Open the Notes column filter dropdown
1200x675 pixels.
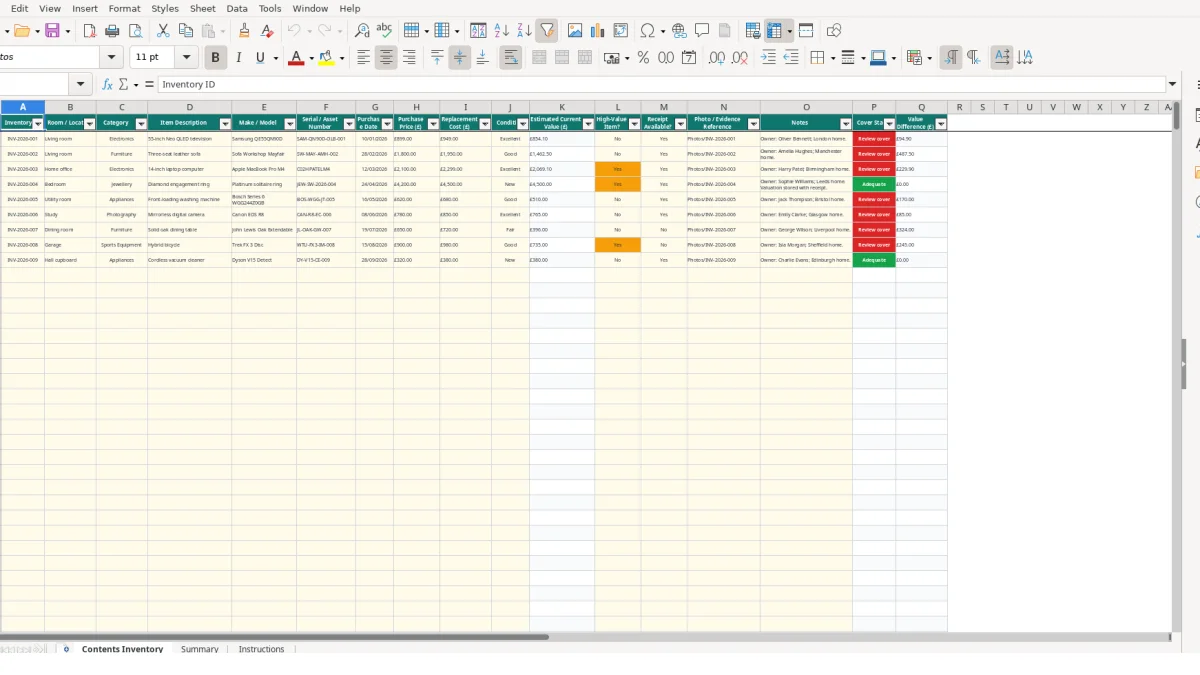(846, 124)
